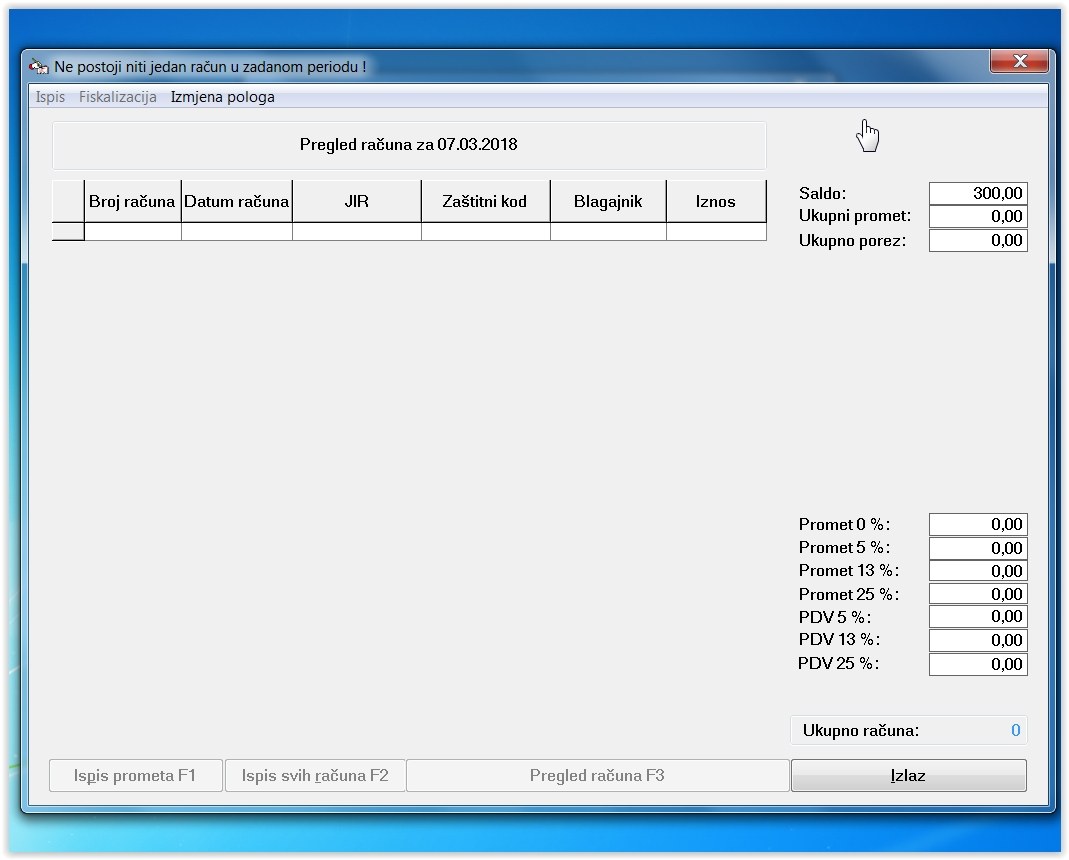Open the Fiskalizacija menu
This screenshot has width=1069, height=860.
pos(117,97)
